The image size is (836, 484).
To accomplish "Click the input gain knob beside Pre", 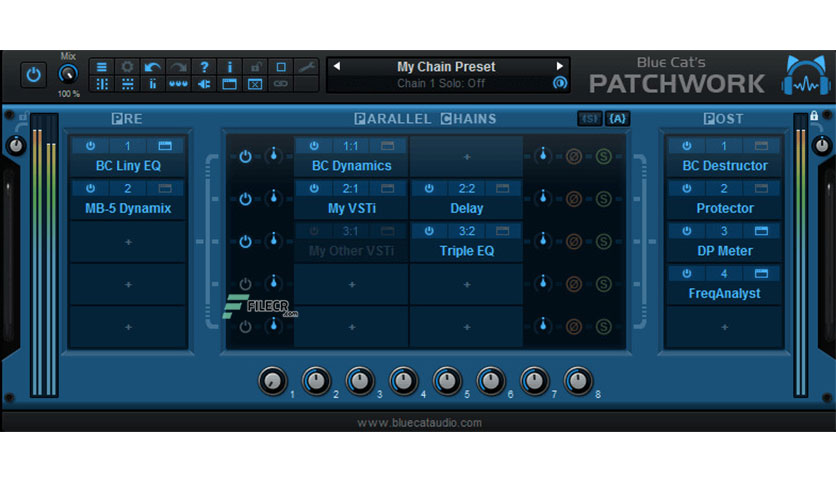I will coord(16,145).
